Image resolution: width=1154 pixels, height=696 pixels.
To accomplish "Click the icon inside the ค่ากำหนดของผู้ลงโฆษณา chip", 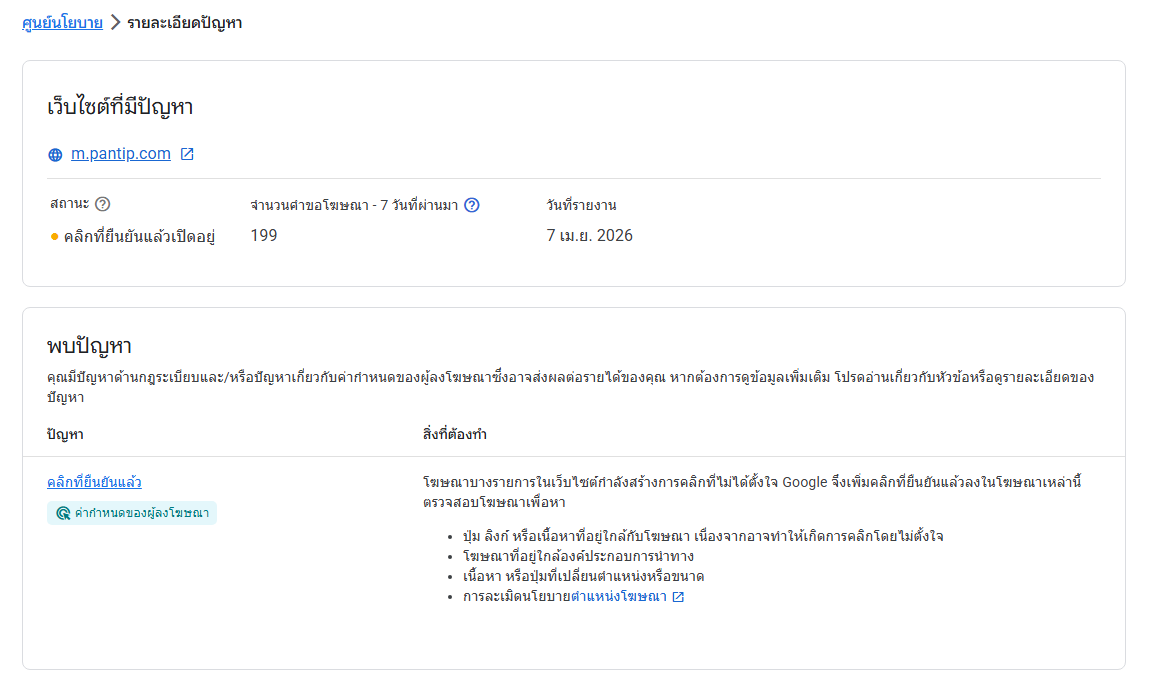I will [x=63, y=513].
